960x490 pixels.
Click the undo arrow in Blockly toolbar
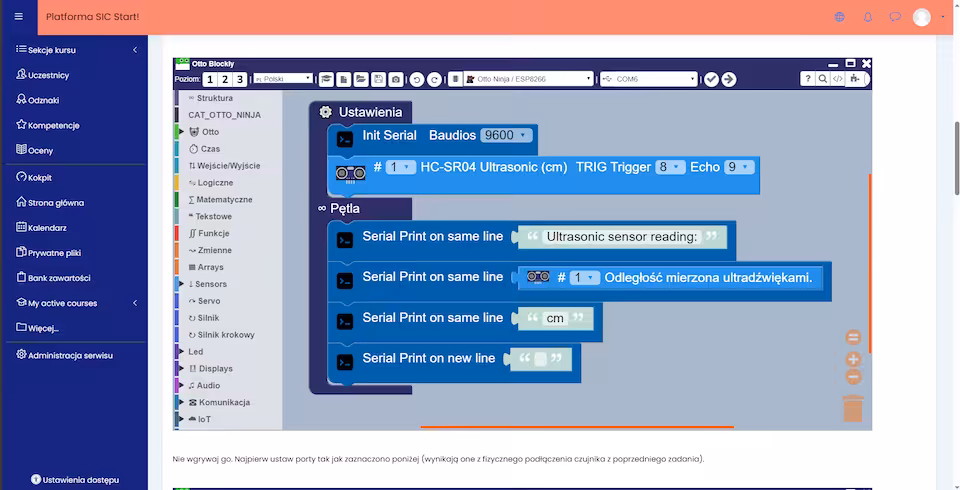click(x=417, y=79)
